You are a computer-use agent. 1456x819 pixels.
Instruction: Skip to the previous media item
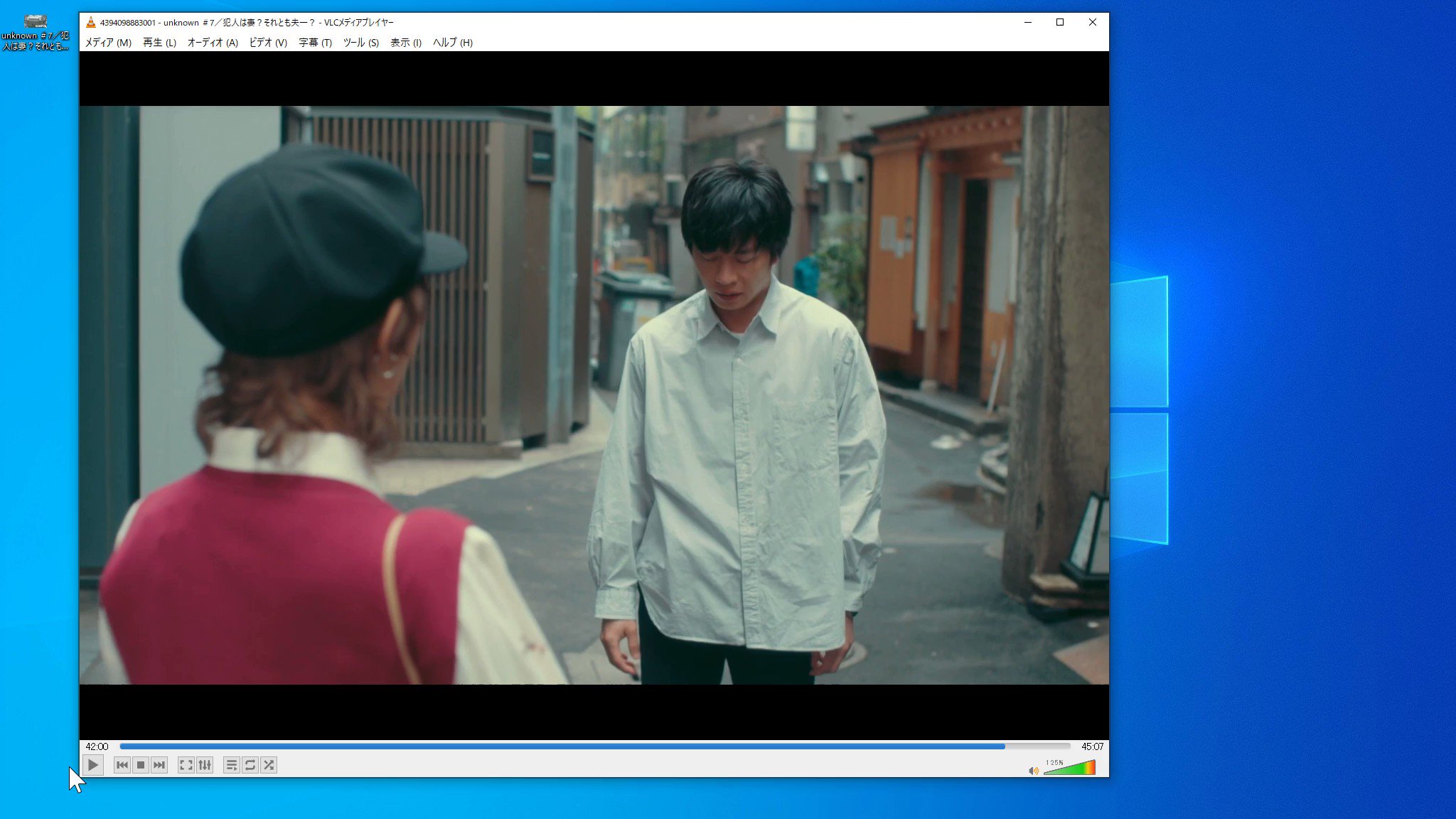122,765
